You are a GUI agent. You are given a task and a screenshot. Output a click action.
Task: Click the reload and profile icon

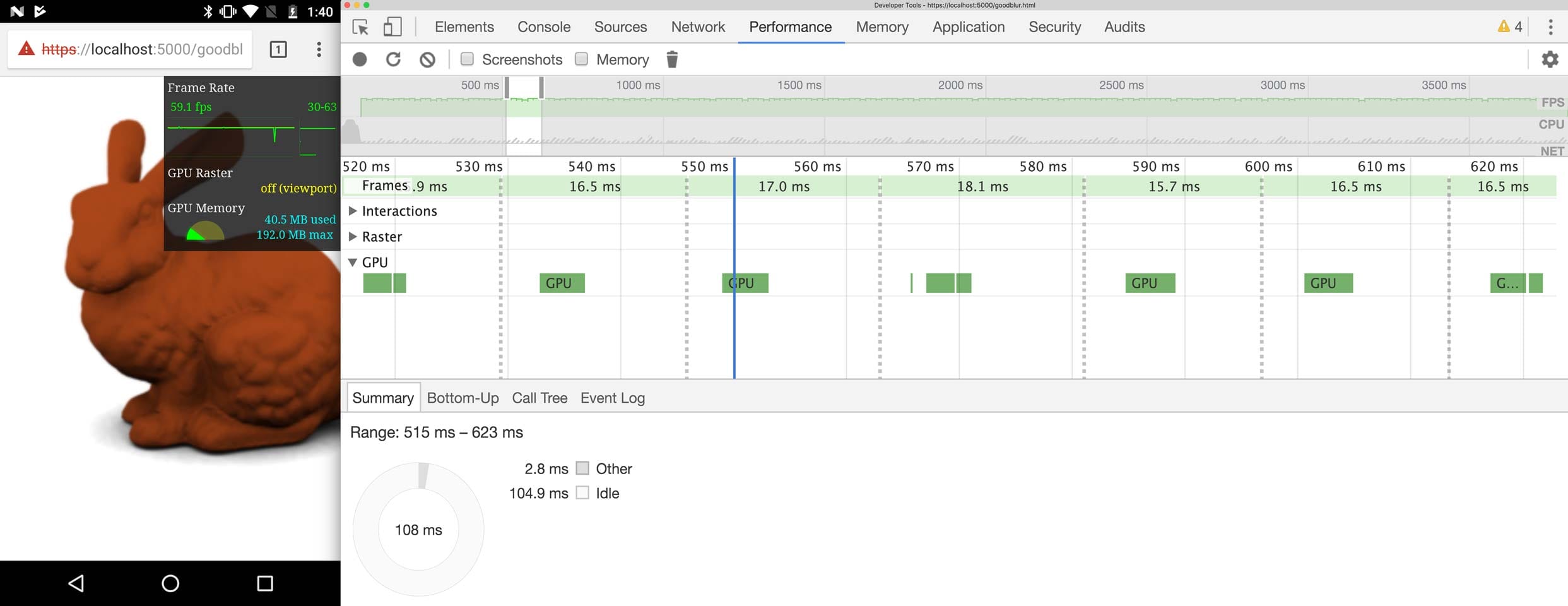393,59
